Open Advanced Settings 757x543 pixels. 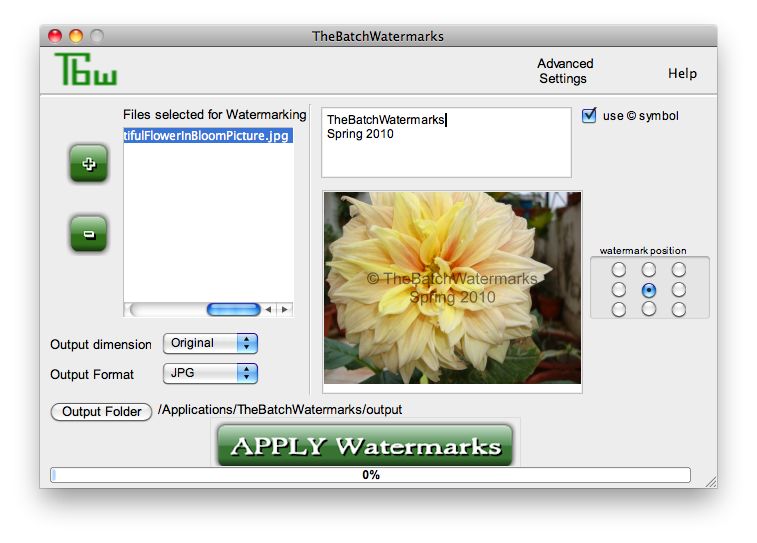[565, 71]
